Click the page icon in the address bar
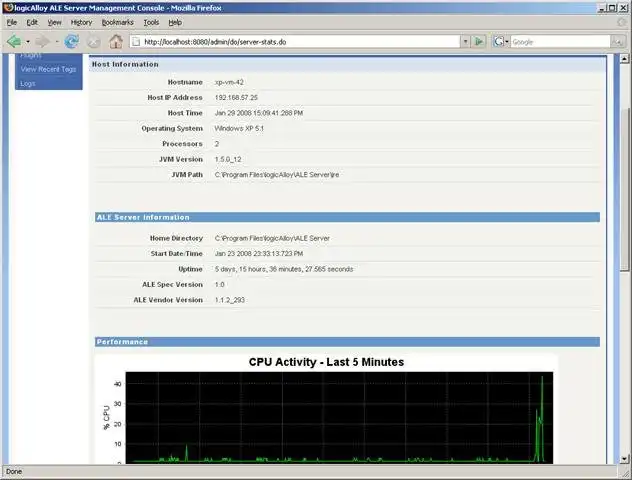The height and width of the screenshot is (480, 632). (136, 42)
